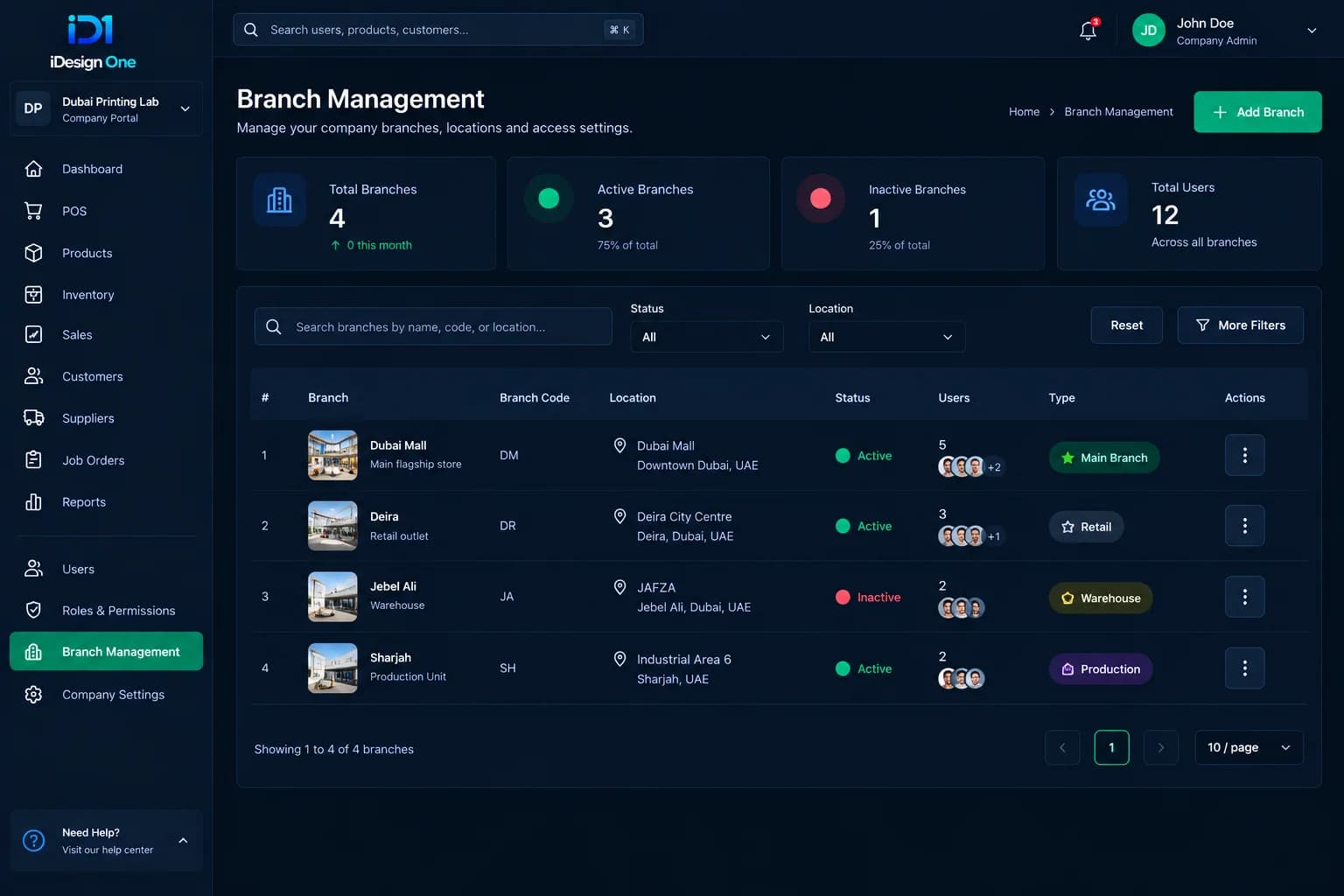Image resolution: width=1344 pixels, height=896 pixels.
Task: Select page 1 in pagination
Action: (1111, 747)
